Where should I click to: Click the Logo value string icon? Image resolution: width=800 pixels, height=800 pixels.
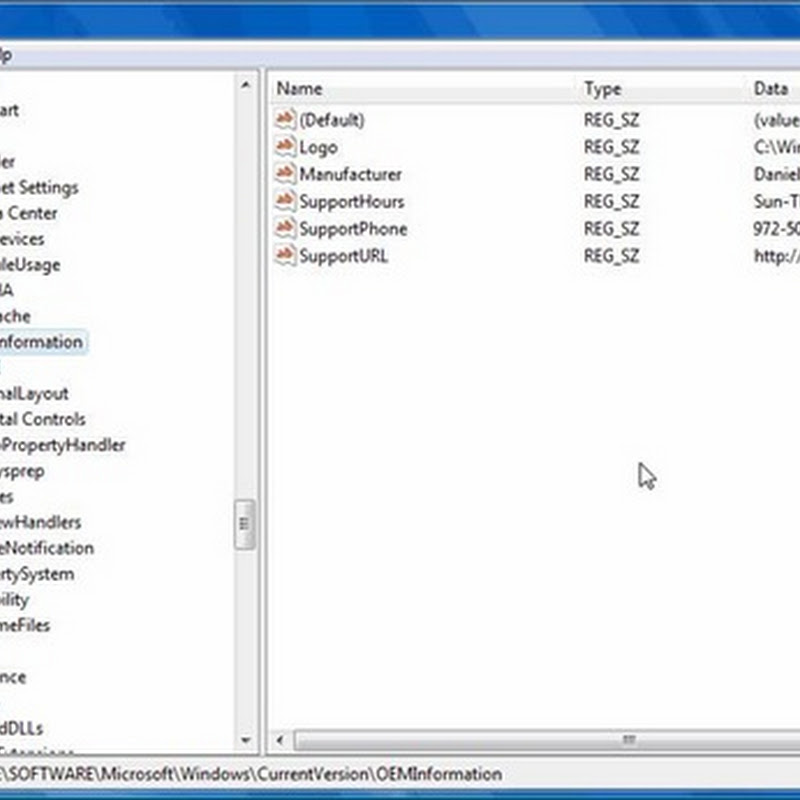tap(285, 147)
